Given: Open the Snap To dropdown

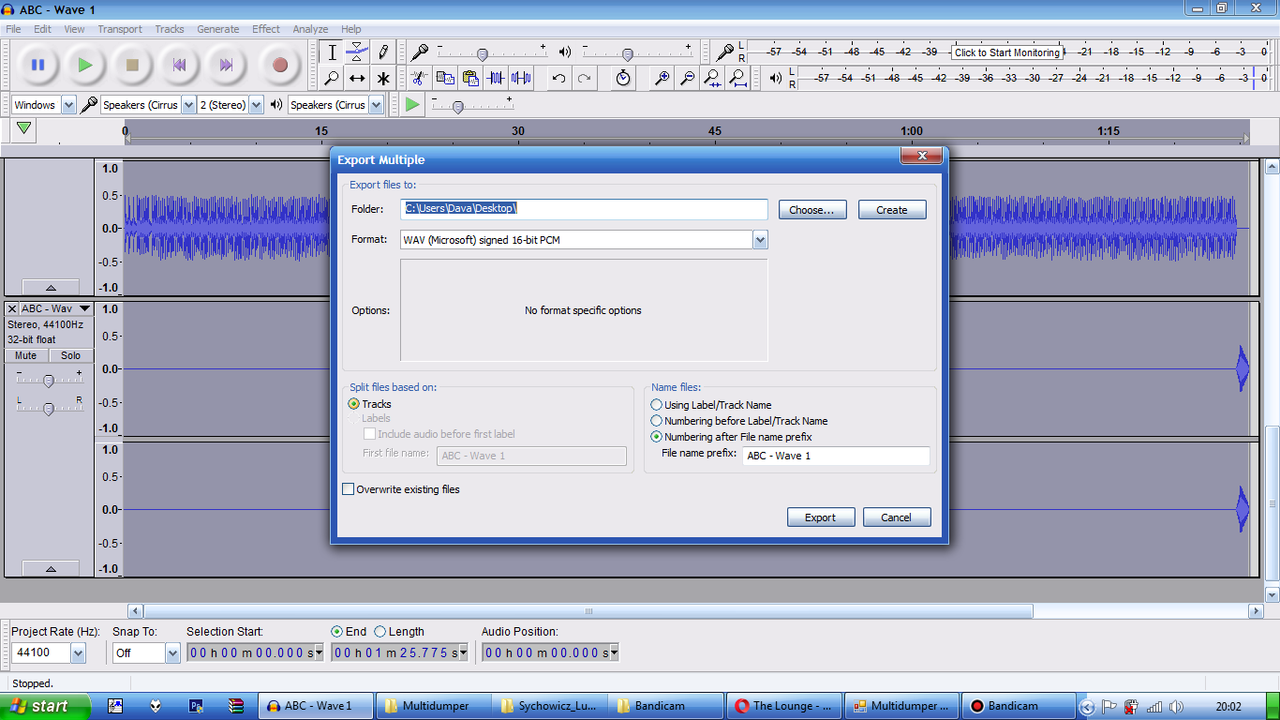Looking at the screenshot, I should 173,653.
